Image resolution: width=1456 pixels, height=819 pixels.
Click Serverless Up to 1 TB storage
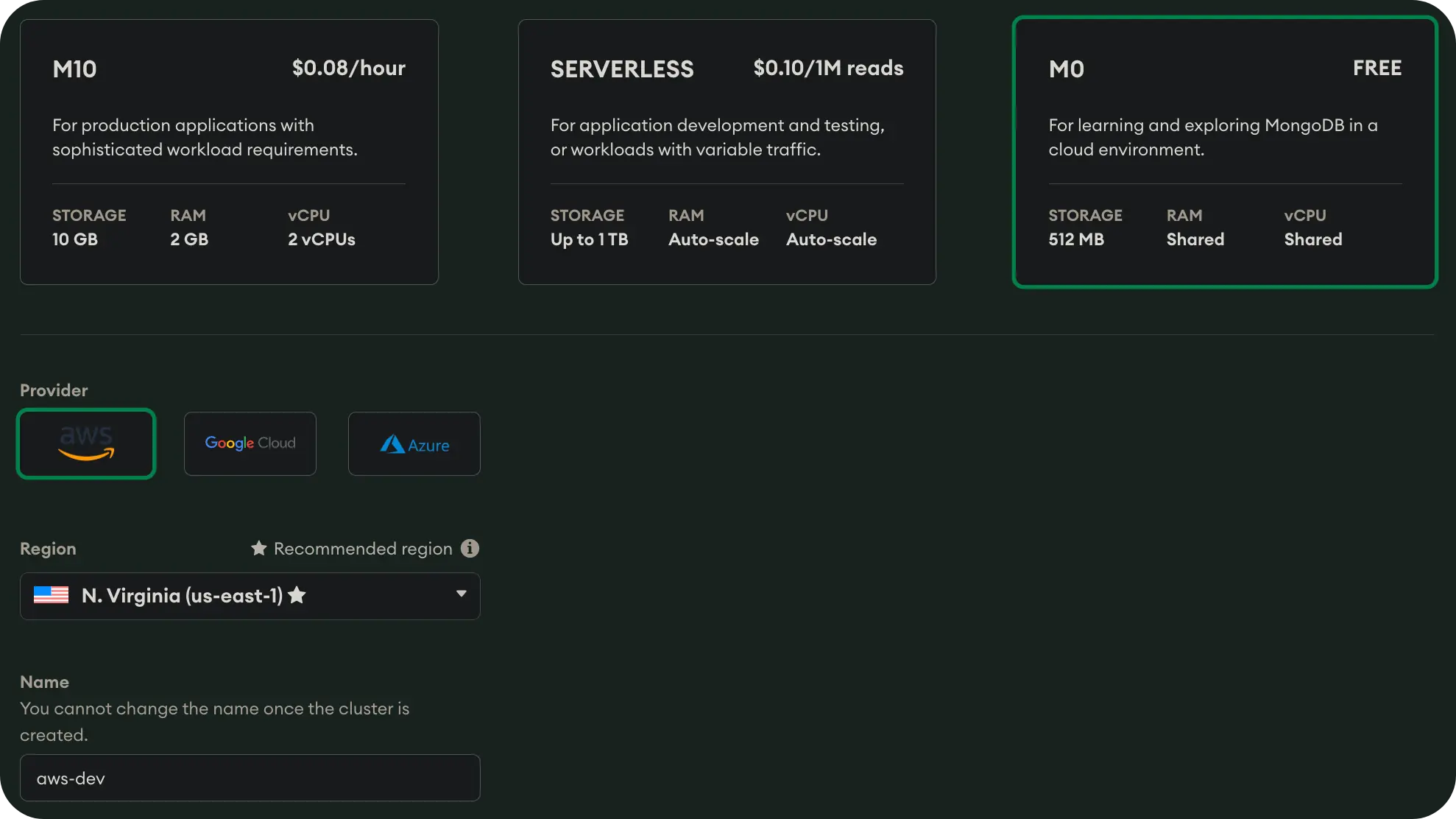tap(589, 239)
